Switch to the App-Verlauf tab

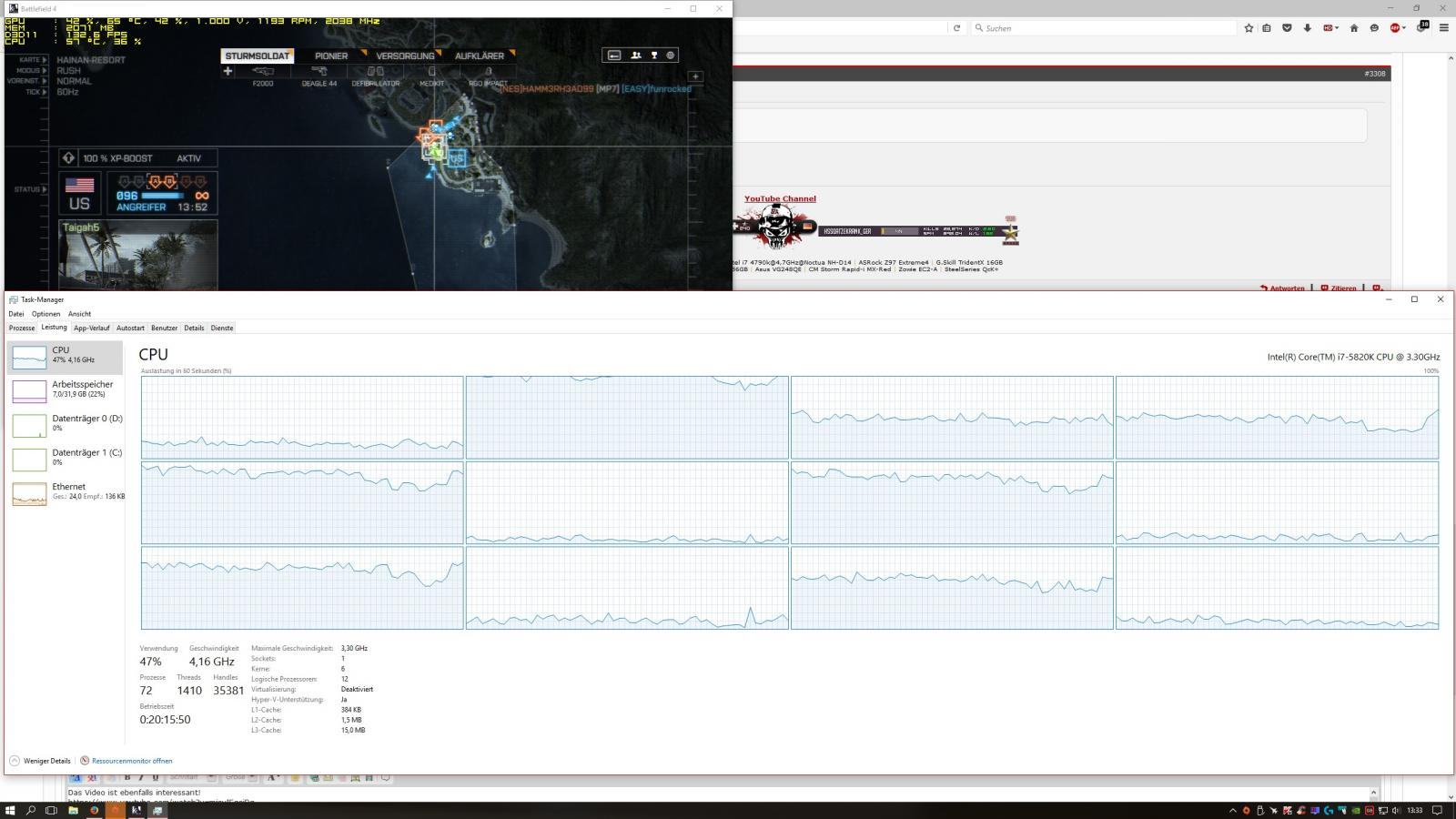pyautogui.click(x=92, y=328)
